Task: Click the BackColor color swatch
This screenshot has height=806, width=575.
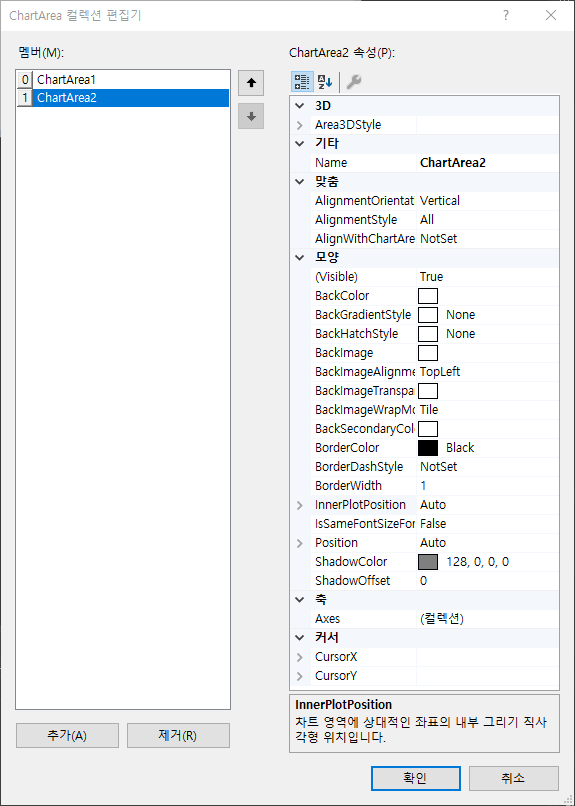Action: pos(428,296)
